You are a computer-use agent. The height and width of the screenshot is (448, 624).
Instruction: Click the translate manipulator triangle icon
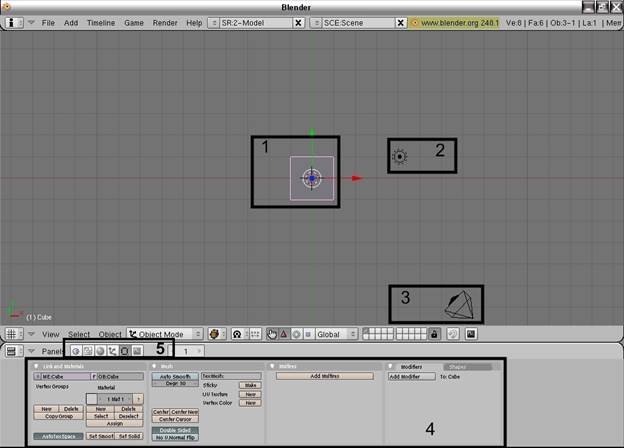click(284, 334)
